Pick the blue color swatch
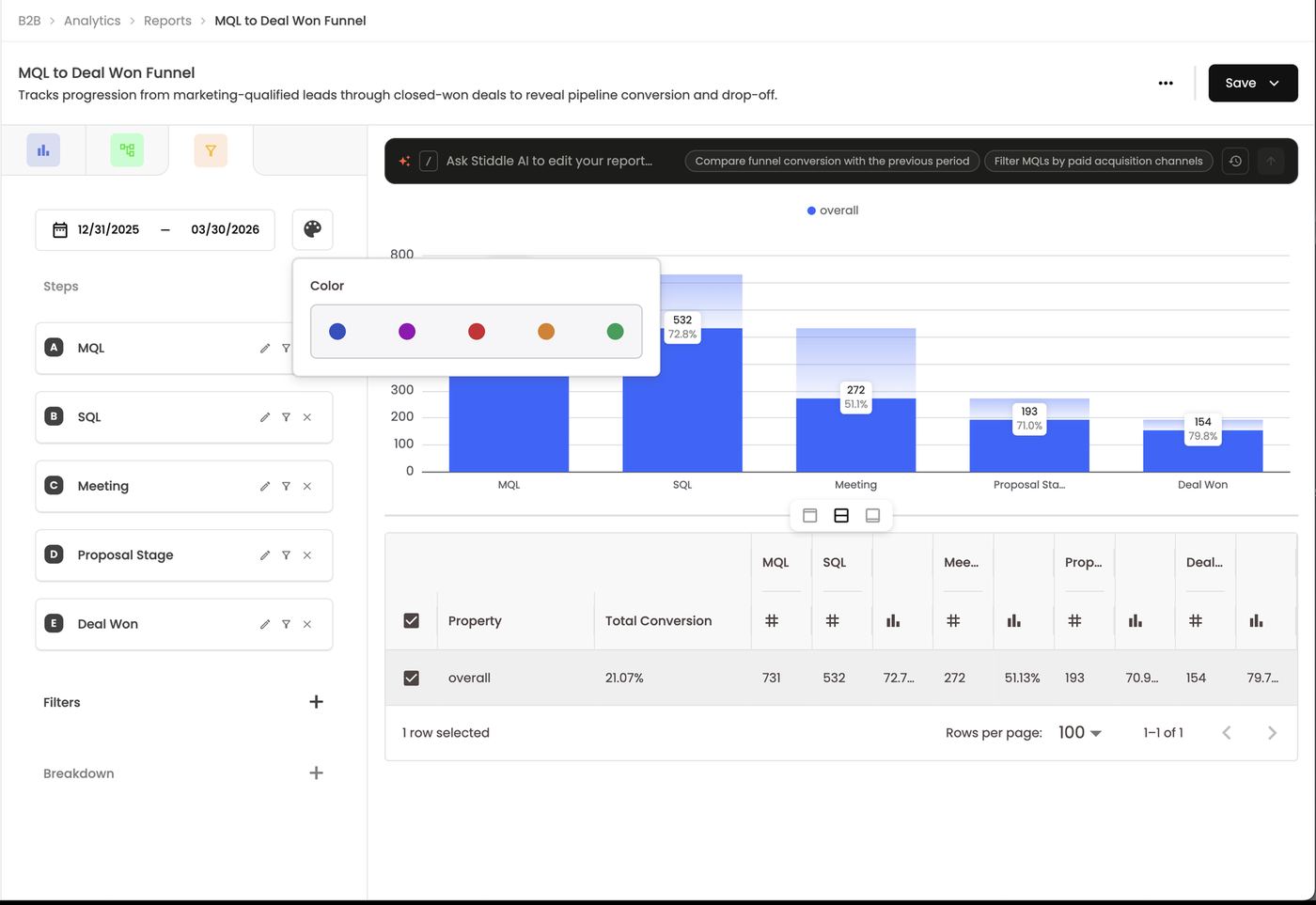Viewport: 1316px width, 905px height. [x=337, y=331]
